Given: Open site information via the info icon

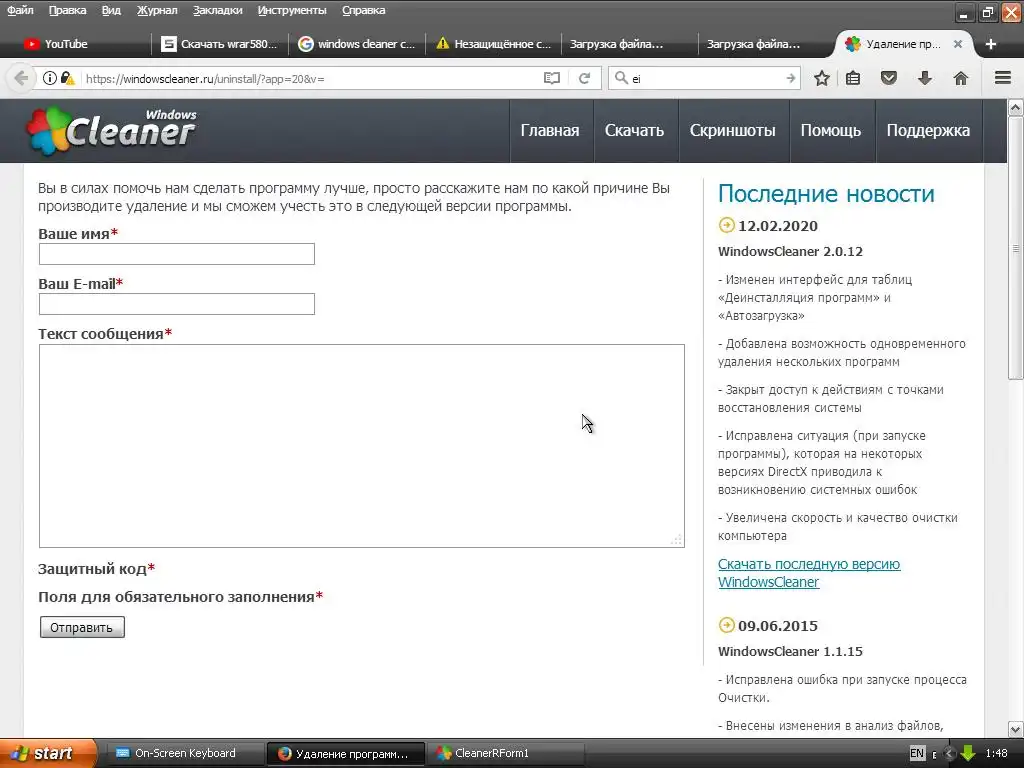Looking at the screenshot, I should (x=50, y=78).
